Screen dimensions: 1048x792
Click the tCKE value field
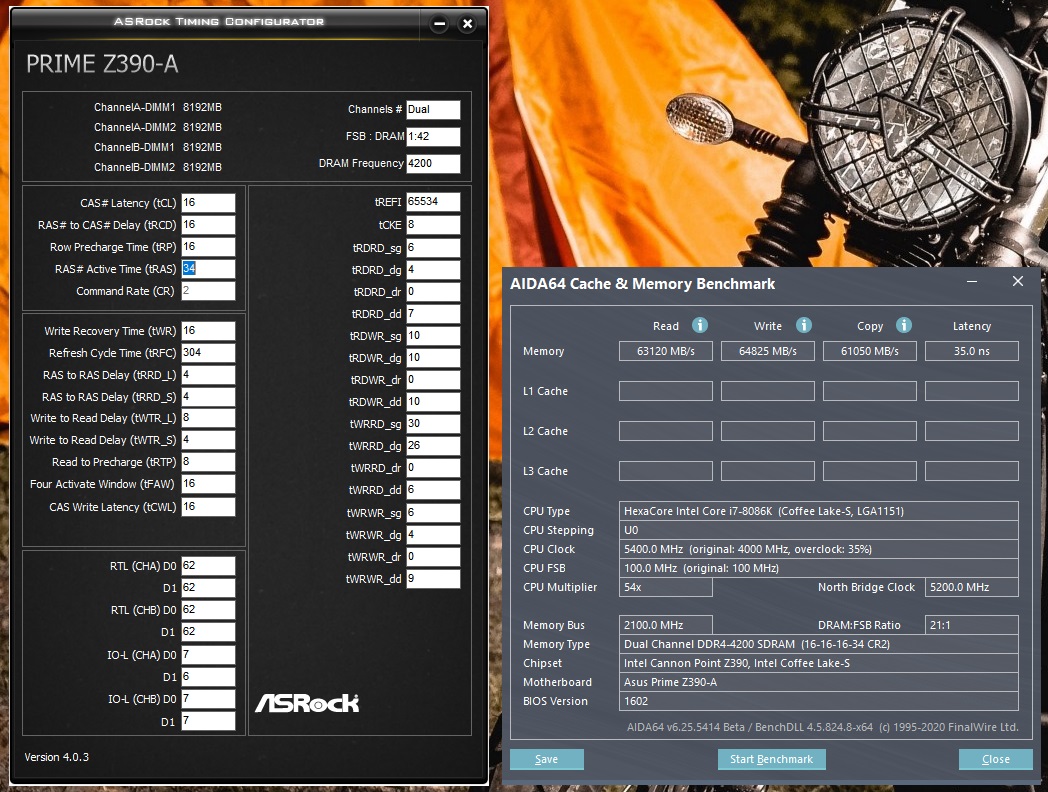pos(433,225)
